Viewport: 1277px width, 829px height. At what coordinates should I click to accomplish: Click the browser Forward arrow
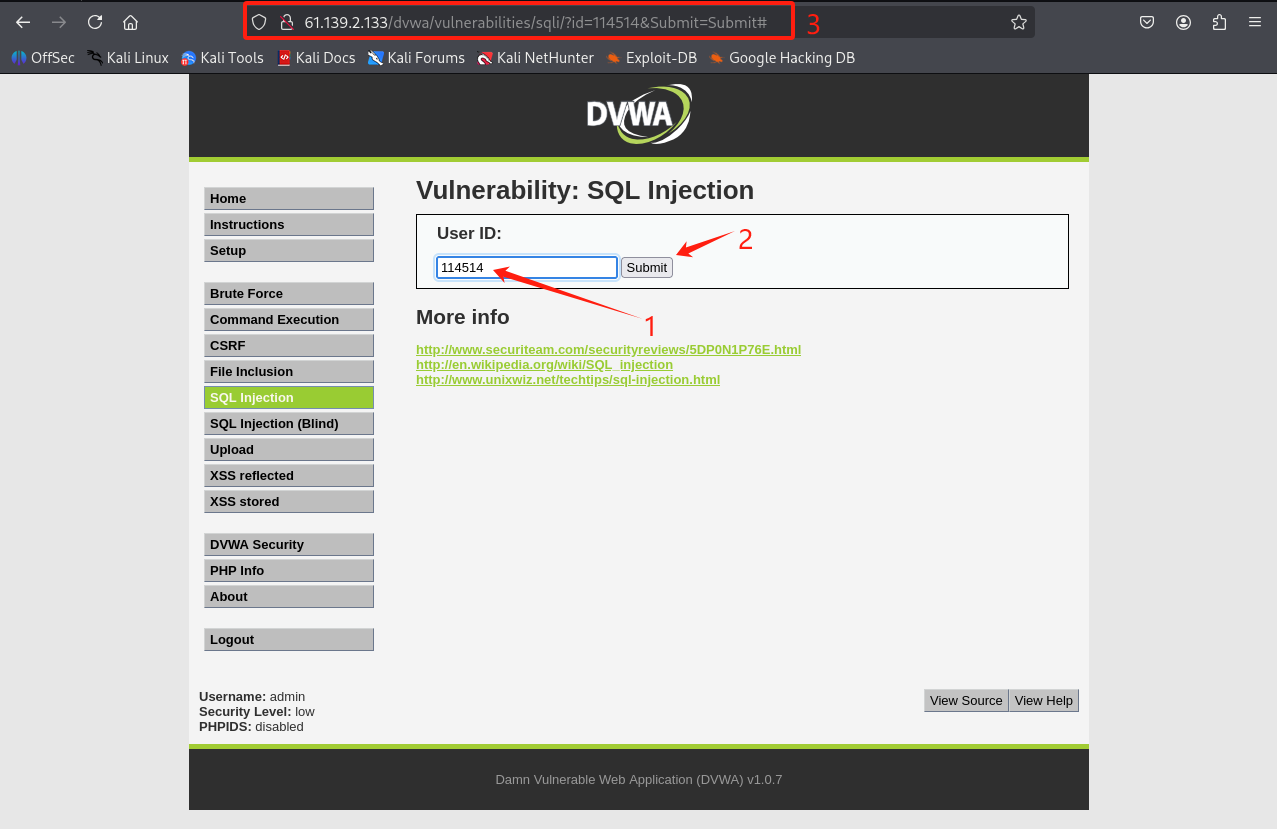pos(59,22)
